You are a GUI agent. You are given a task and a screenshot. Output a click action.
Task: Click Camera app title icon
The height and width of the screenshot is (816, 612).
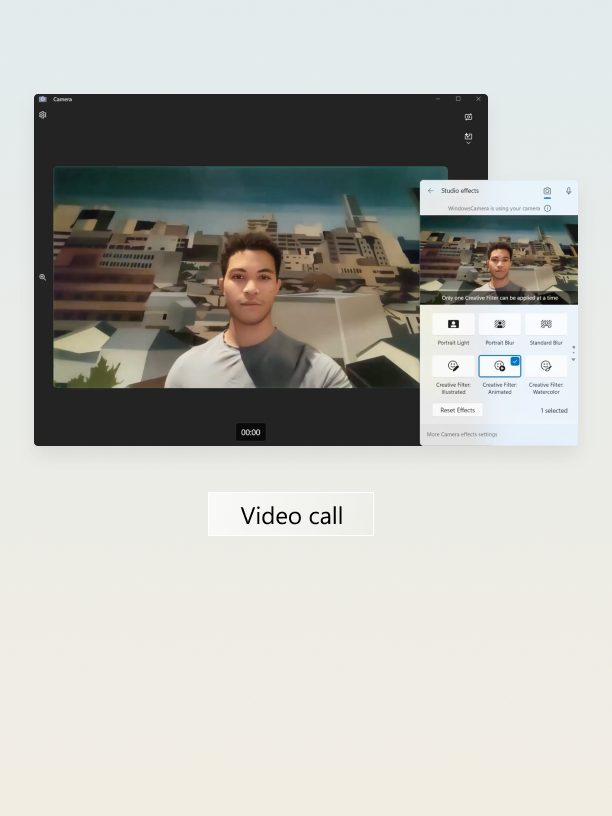43,99
